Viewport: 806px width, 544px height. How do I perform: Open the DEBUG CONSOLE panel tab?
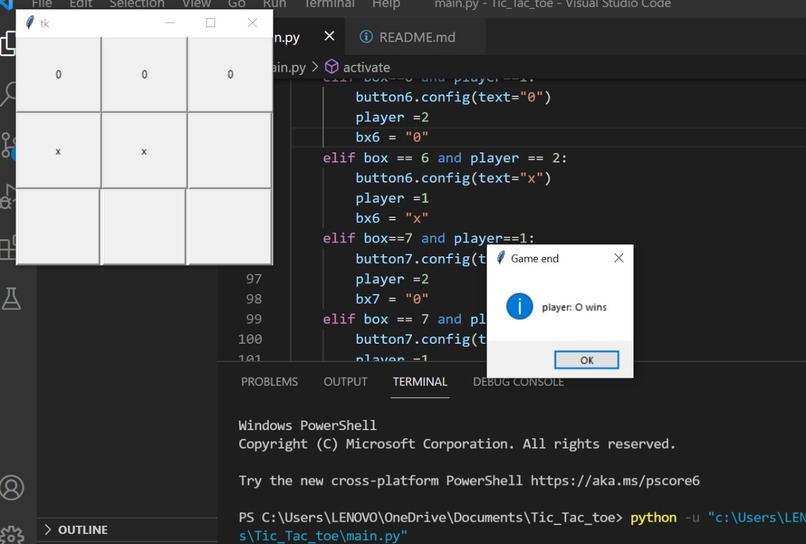[518, 382]
